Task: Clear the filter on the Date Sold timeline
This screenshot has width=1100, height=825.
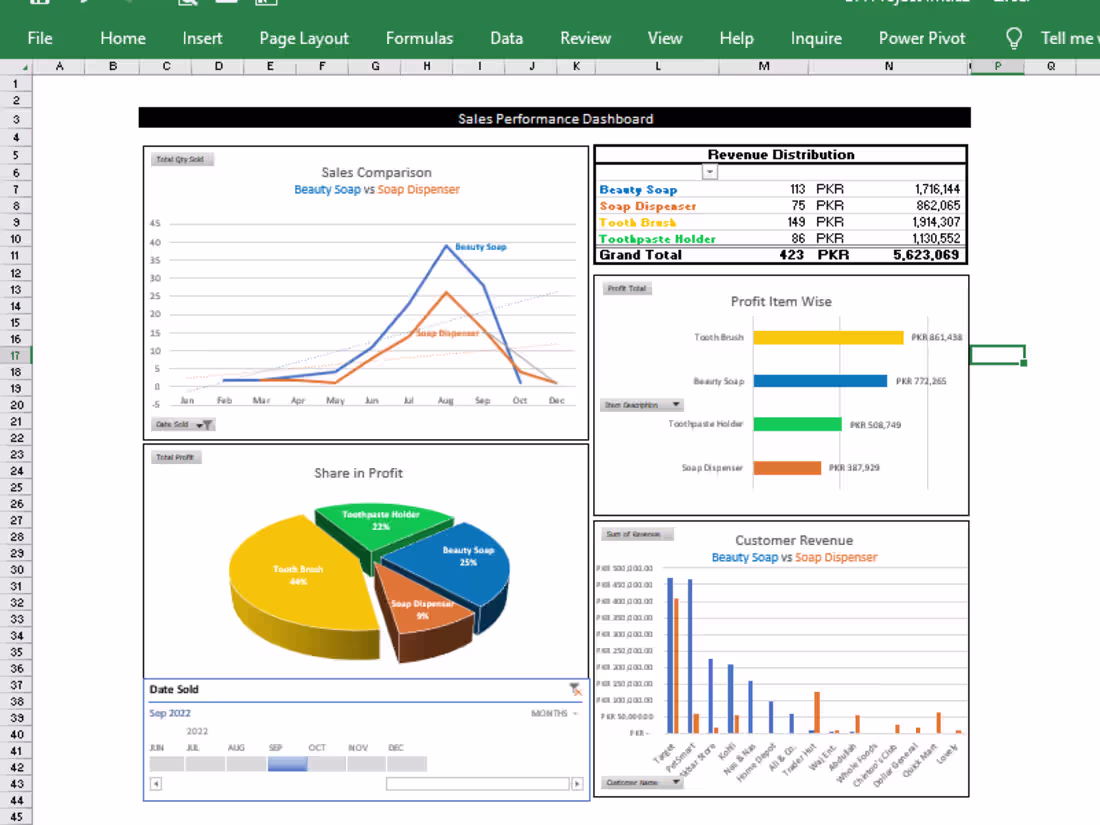Action: click(x=575, y=688)
